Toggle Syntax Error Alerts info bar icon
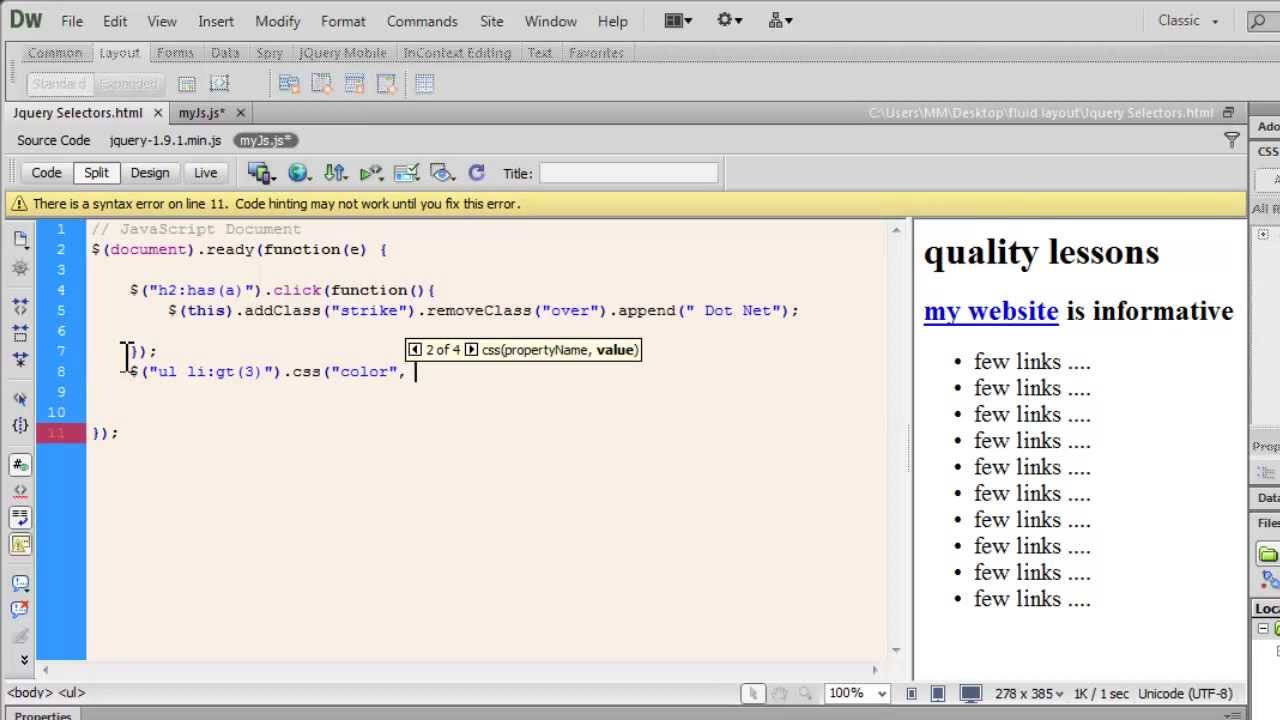Image resolution: width=1280 pixels, height=720 pixels. coord(21,544)
